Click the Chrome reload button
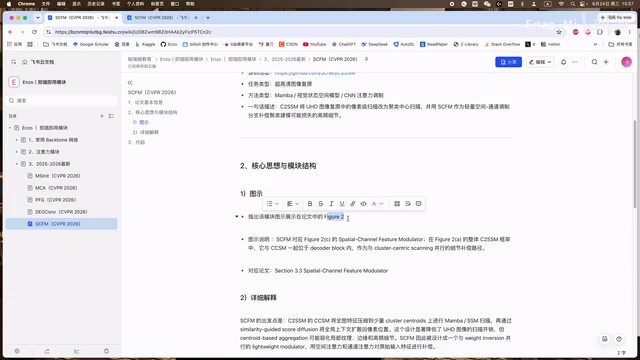 pos(34,32)
